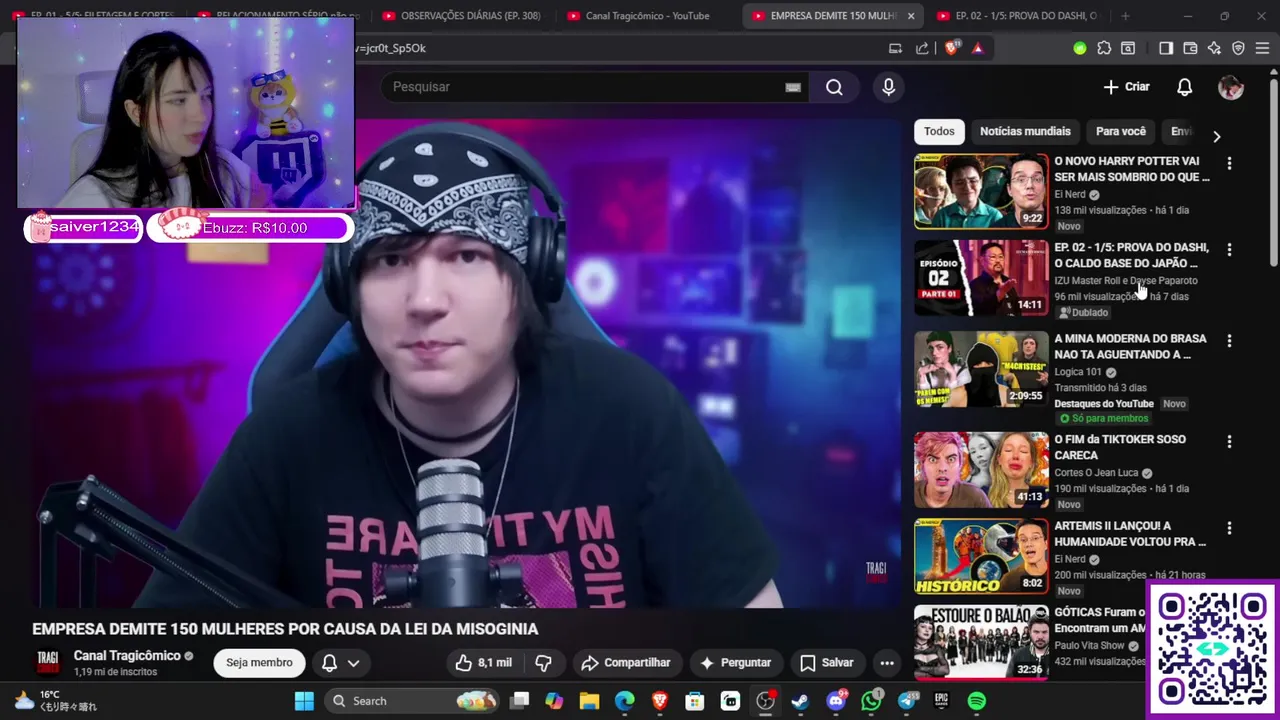Viewport: 1280px width, 720px height.
Task: Switch to the EP. 02 - 1/5: PROVA DO DASHI tab
Action: coord(1018,16)
